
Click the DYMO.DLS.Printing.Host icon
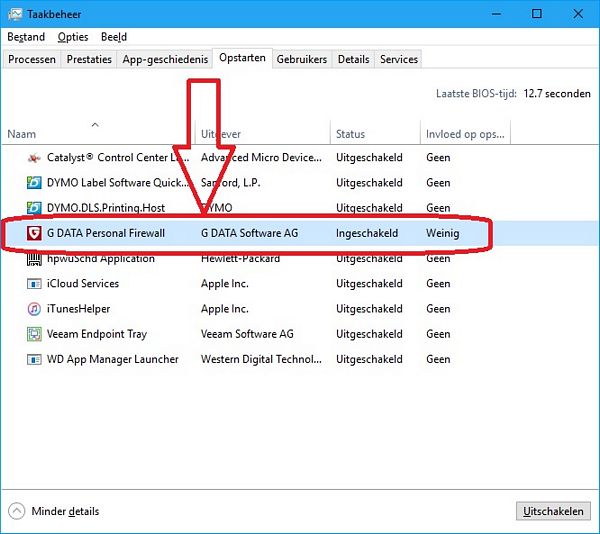pos(34,208)
